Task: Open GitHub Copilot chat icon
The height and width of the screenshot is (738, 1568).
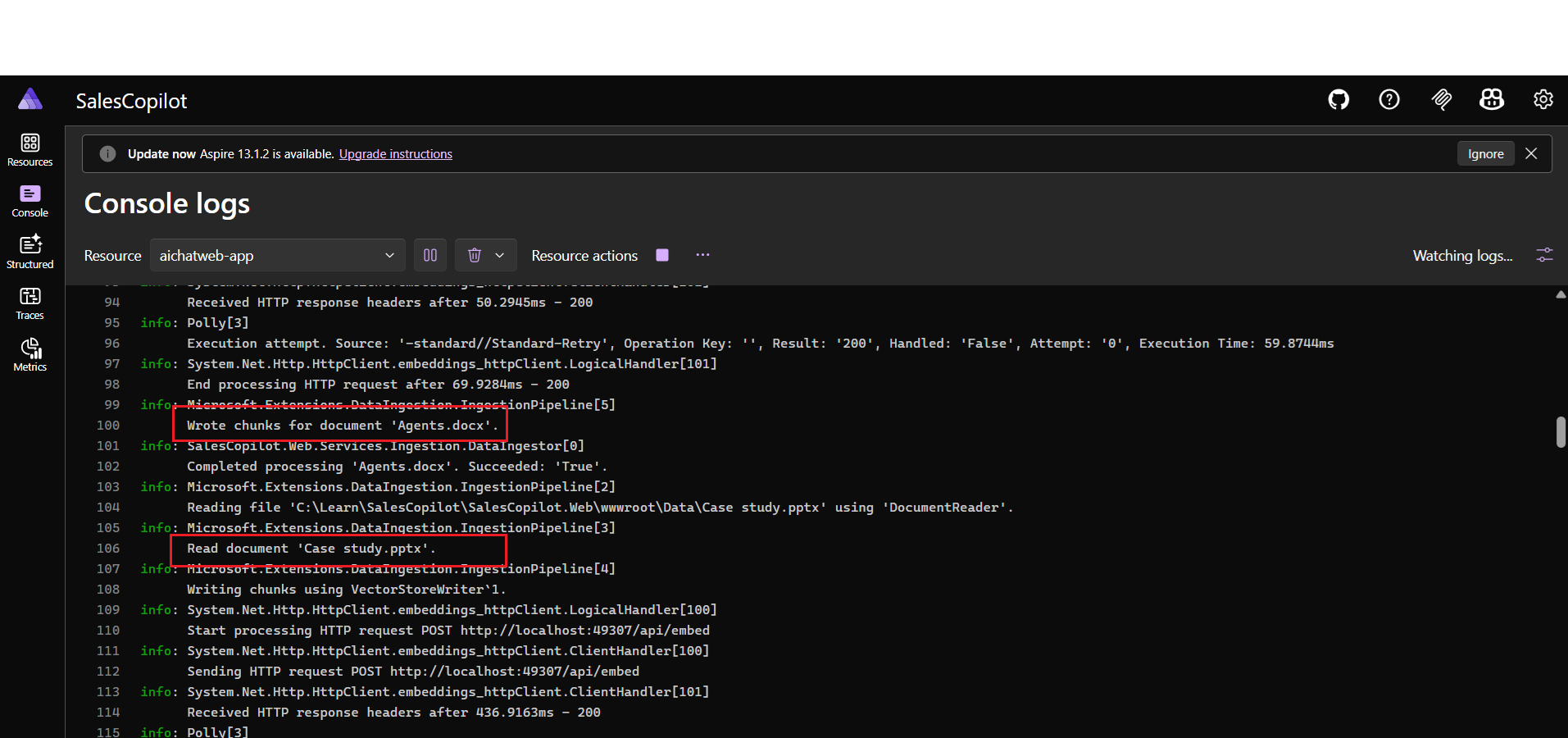Action: point(1491,99)
